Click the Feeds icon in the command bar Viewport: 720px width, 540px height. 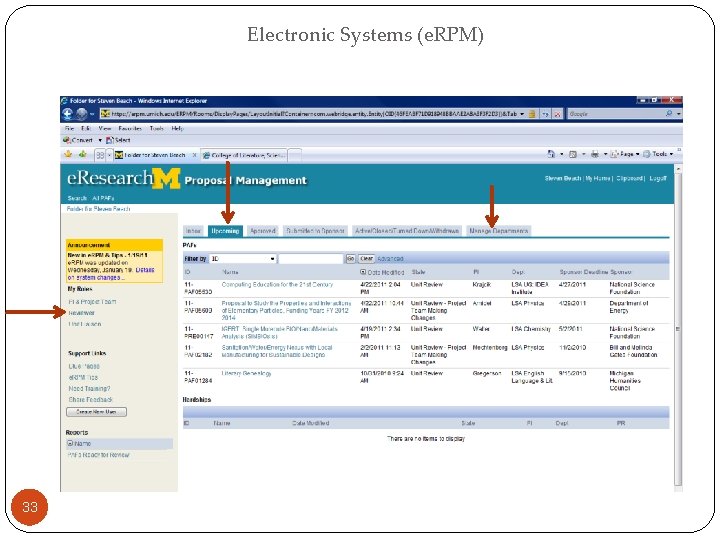[573, 154]
